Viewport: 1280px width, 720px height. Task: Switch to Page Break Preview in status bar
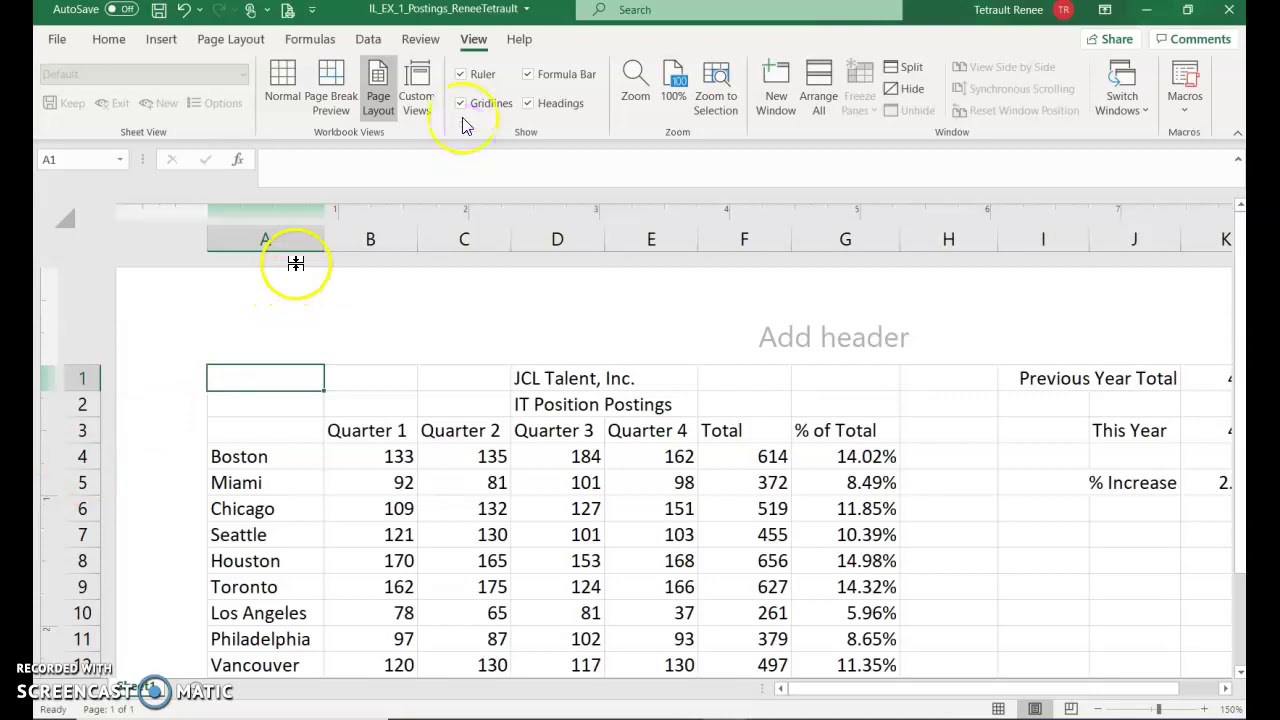1071,709
